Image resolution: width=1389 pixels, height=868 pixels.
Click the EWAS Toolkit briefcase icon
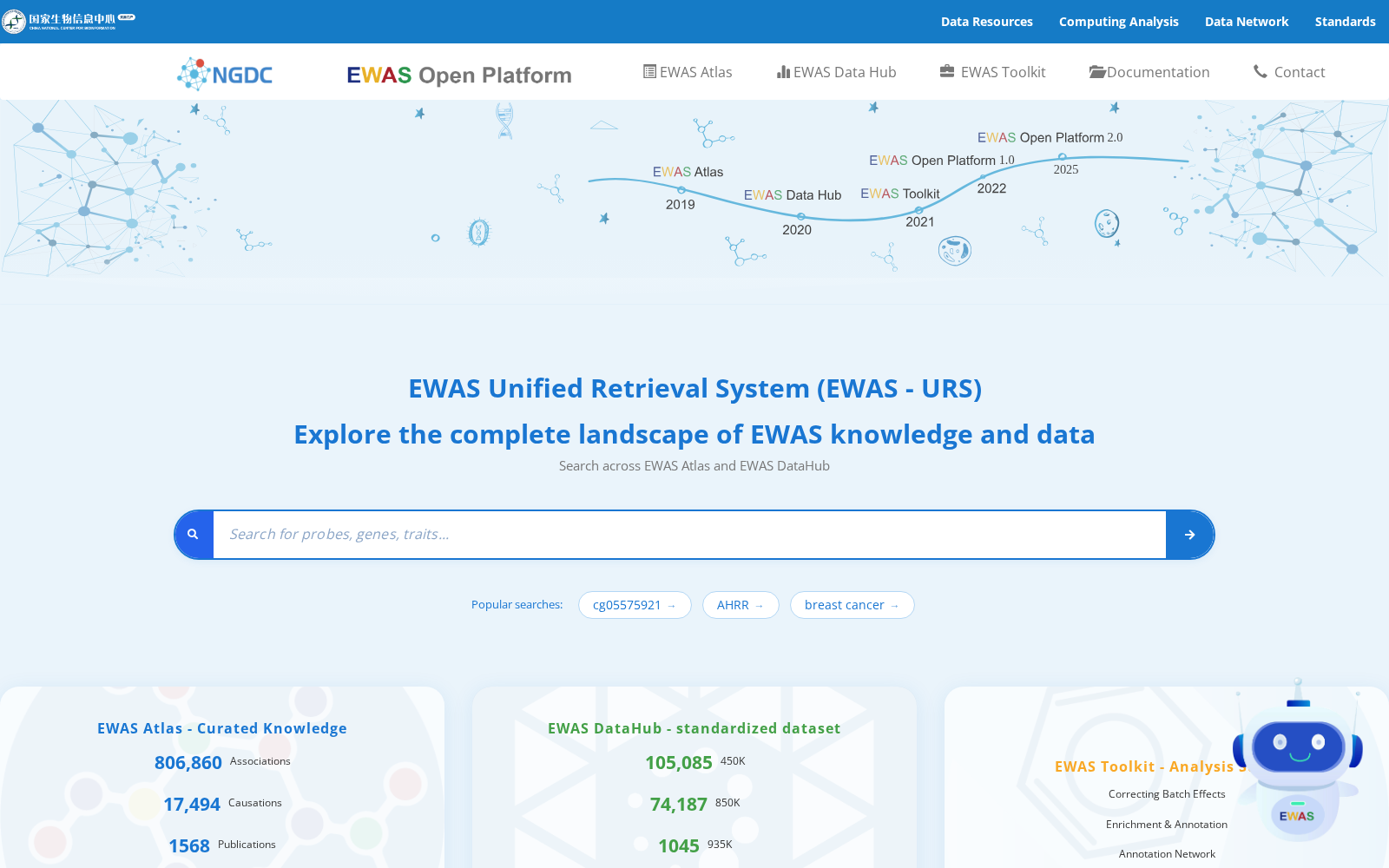[x=947, y=71]
